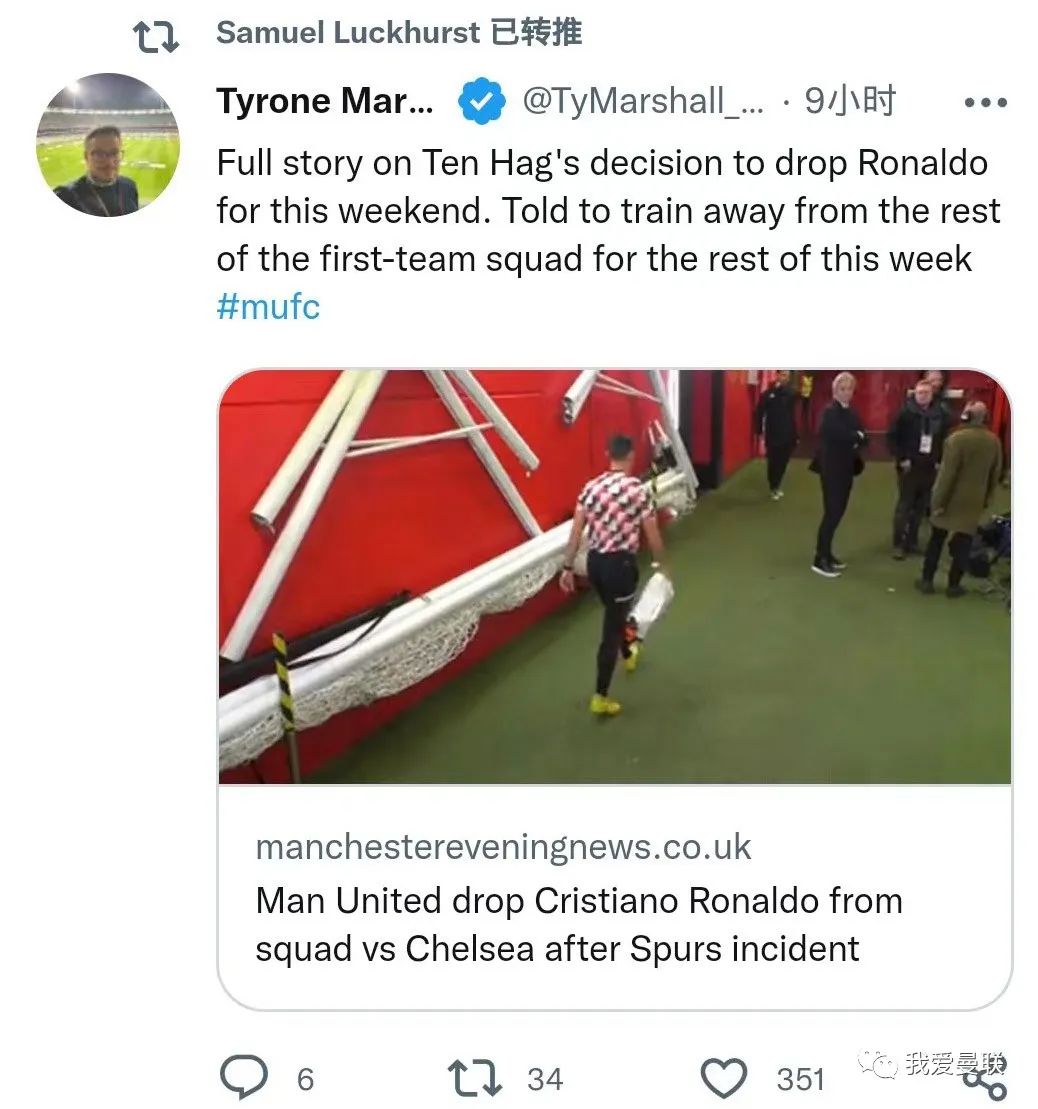The height and width of the screenshot is (1109, 1038).
Task: Click the retweet count 34
Action: (545, 1079)
